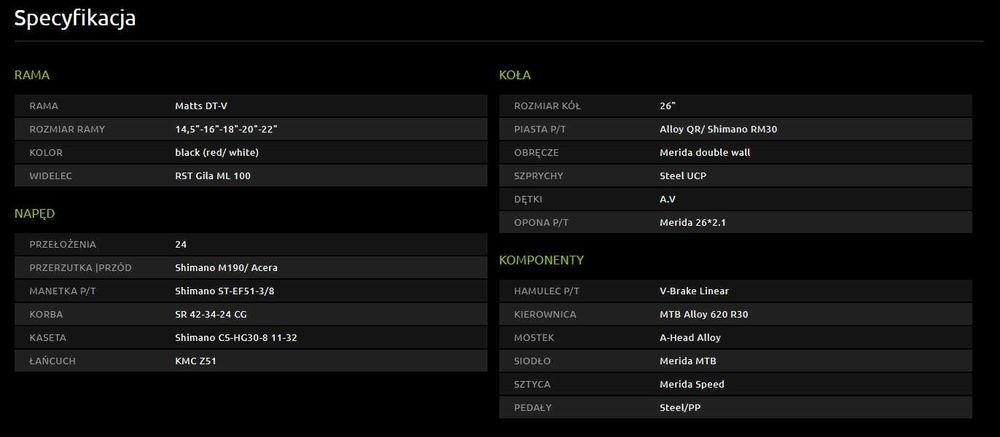The height and width of the screenshot is (437, 1000).
Task: Click the 'ROZMIAR RAMY' label
Action: pyautogui.click(x=67, y=130)
